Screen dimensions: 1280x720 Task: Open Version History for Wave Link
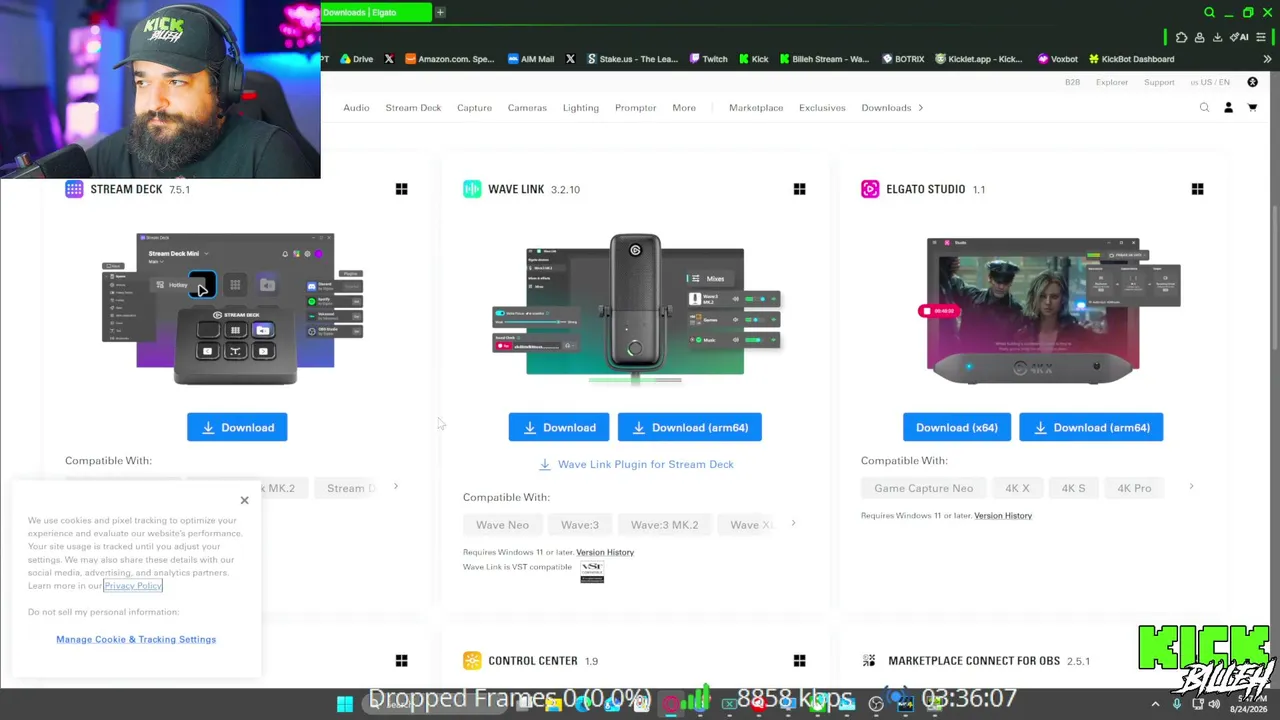pos(605,552)
